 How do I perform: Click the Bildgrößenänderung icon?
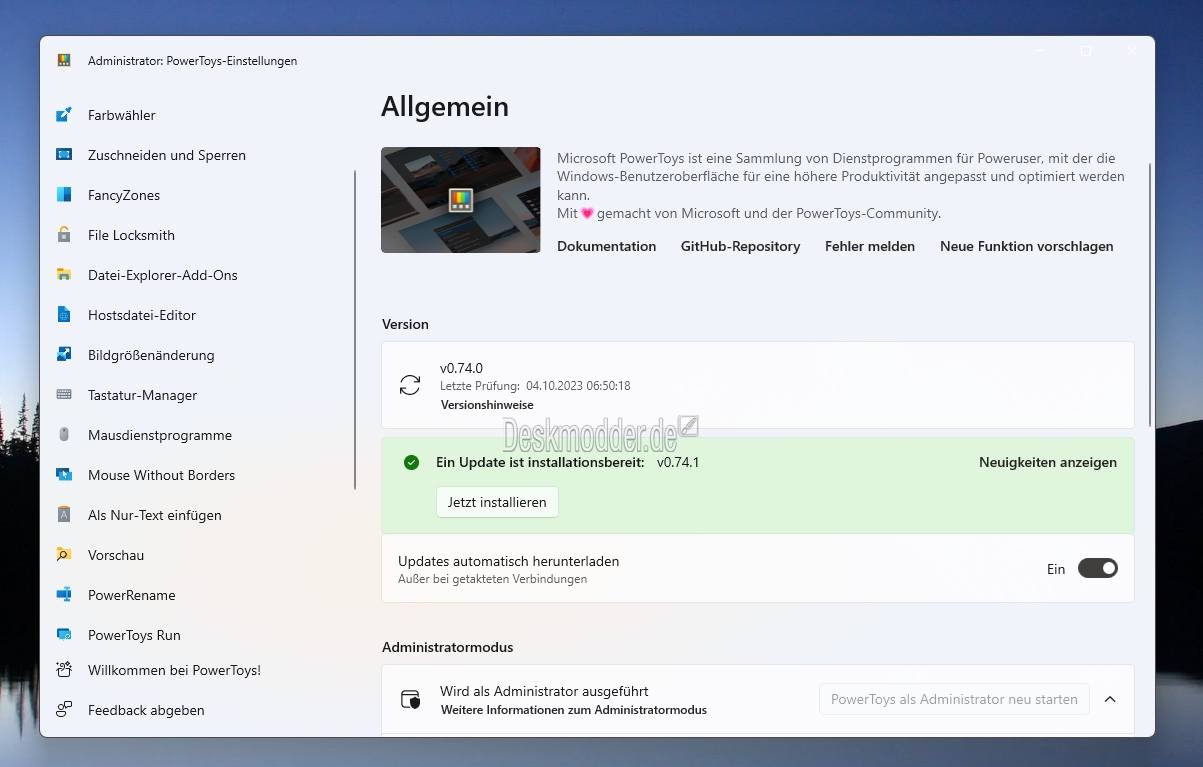click(x=64, y=355)
